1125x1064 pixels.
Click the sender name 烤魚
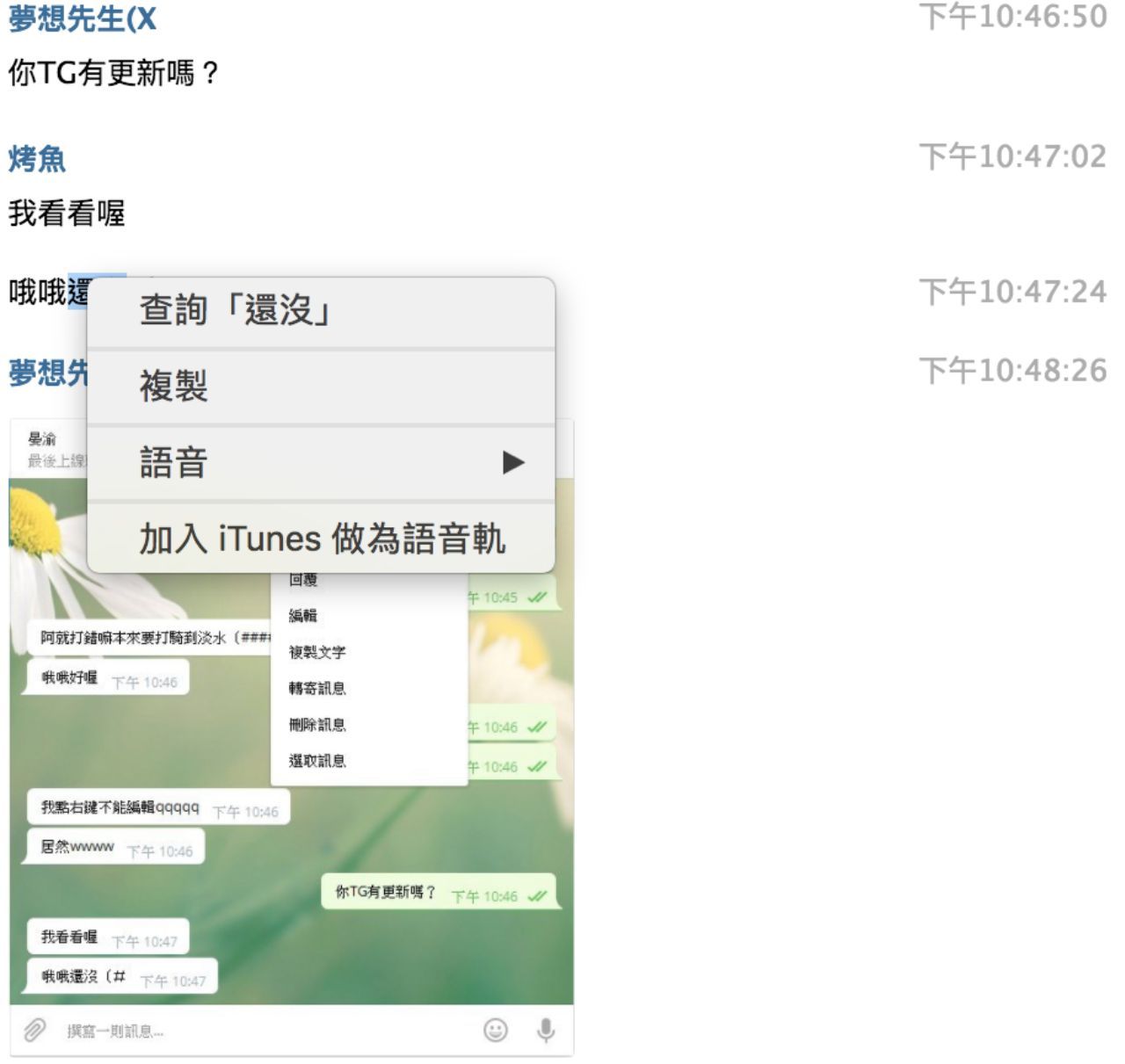pos(37,159)
